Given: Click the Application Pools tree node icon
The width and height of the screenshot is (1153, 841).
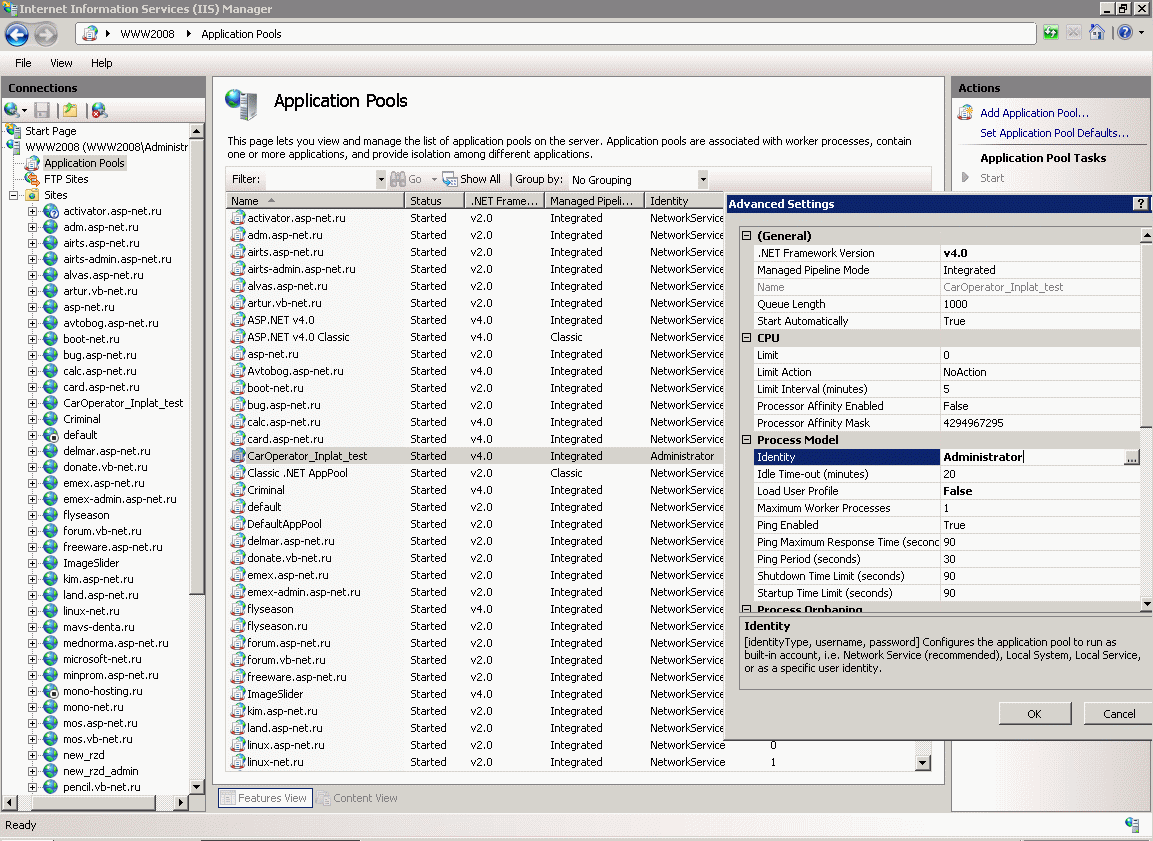Looking at the screenshot, I should pos(32,162).
